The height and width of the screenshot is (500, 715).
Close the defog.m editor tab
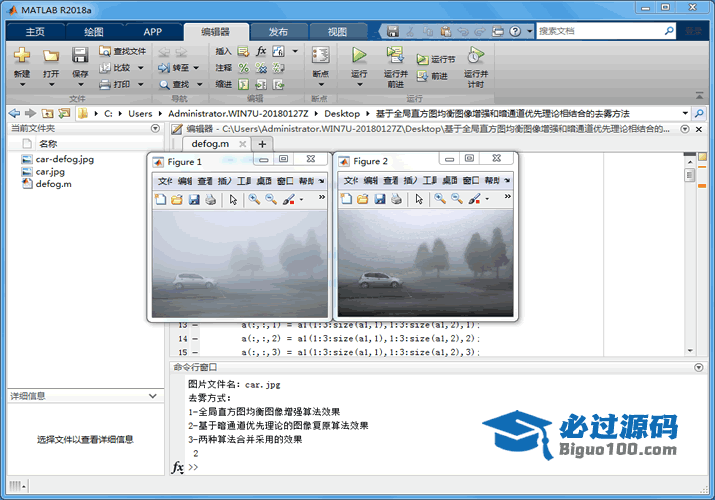[x=243, y=144]
